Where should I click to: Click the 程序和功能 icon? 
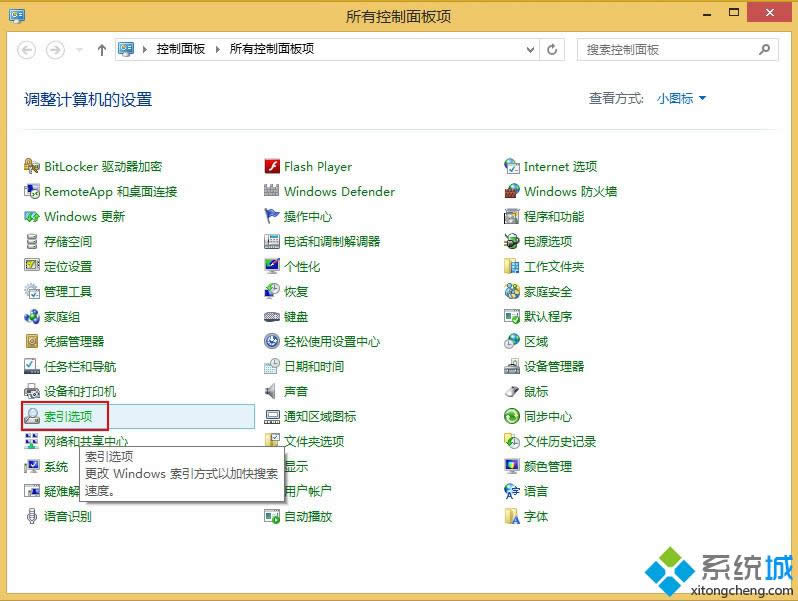click(x=511, y=216)
